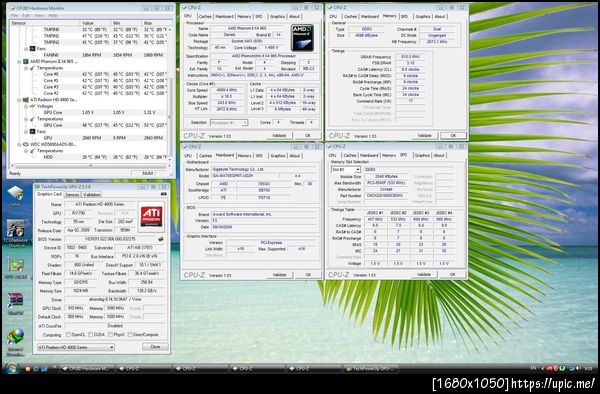Viewport: 600px width, 394px height.
Task: Click the BIOS save chip icon in GPU-Z
Action: pos(161,239)
